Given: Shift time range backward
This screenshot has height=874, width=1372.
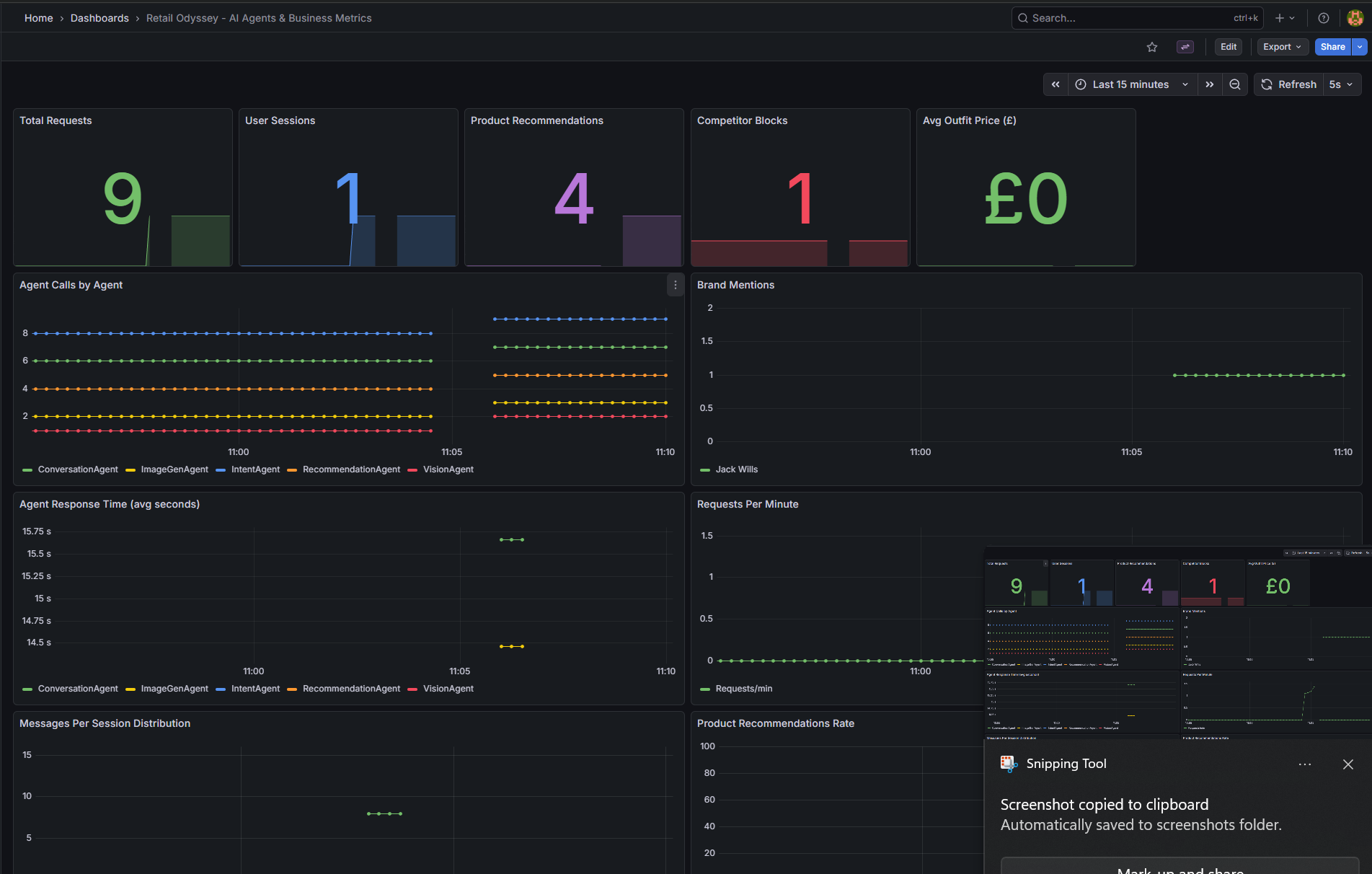Looking at the screenshot, I should click(x=1055, y=84).
